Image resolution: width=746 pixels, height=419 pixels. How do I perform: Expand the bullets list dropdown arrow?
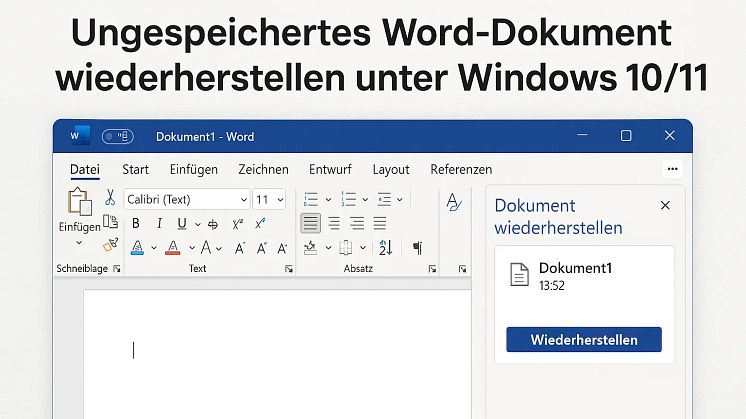(x=328, y=199)
